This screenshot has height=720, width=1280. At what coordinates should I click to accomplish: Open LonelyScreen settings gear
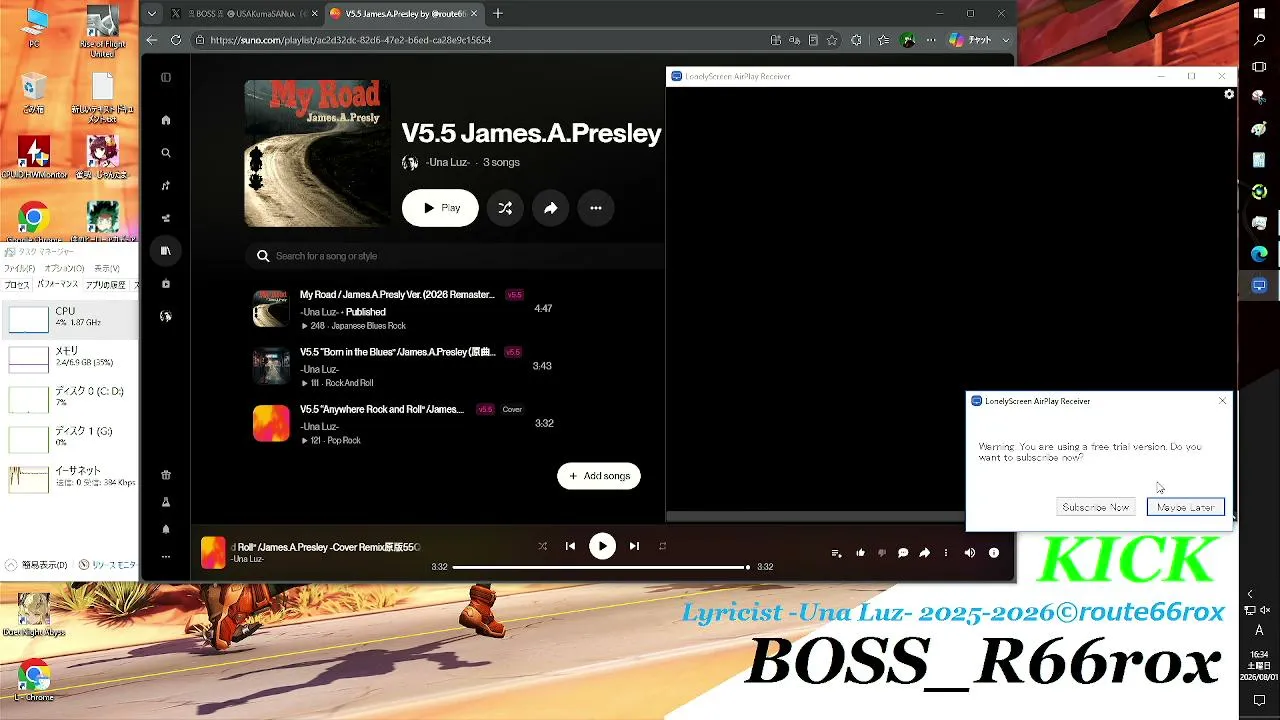[1229, 94]
